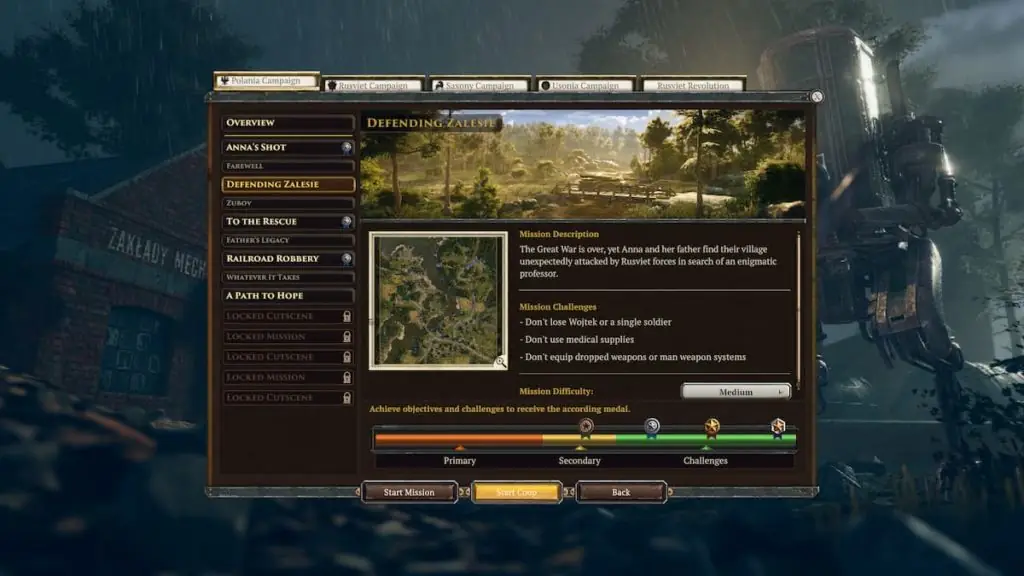Select Overview in the mission list
Viewport: 1024px width, 576px height.
(288, 123)
